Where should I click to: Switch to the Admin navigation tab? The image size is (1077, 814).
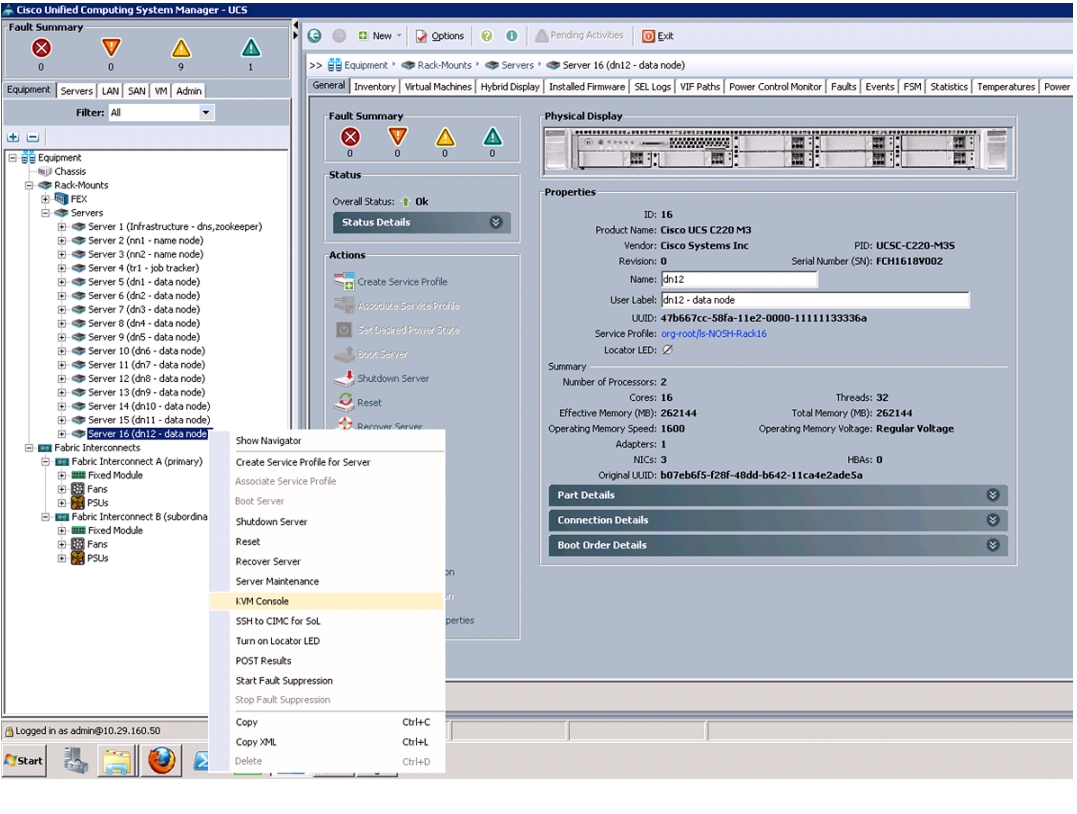tap(189, 91)
